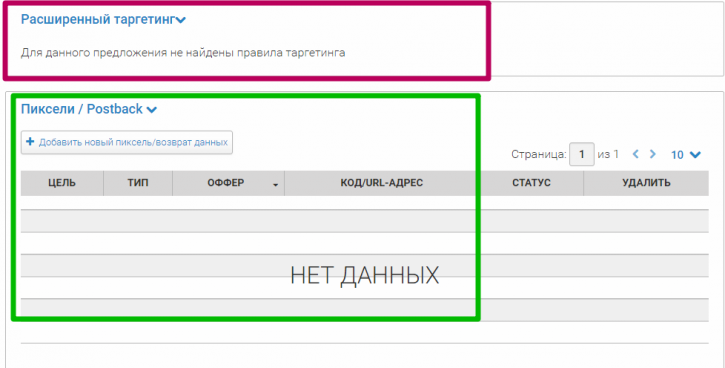Click the ОФФЕР column sort arrow
Screen dimensions: 725x368
coord(276,185)
